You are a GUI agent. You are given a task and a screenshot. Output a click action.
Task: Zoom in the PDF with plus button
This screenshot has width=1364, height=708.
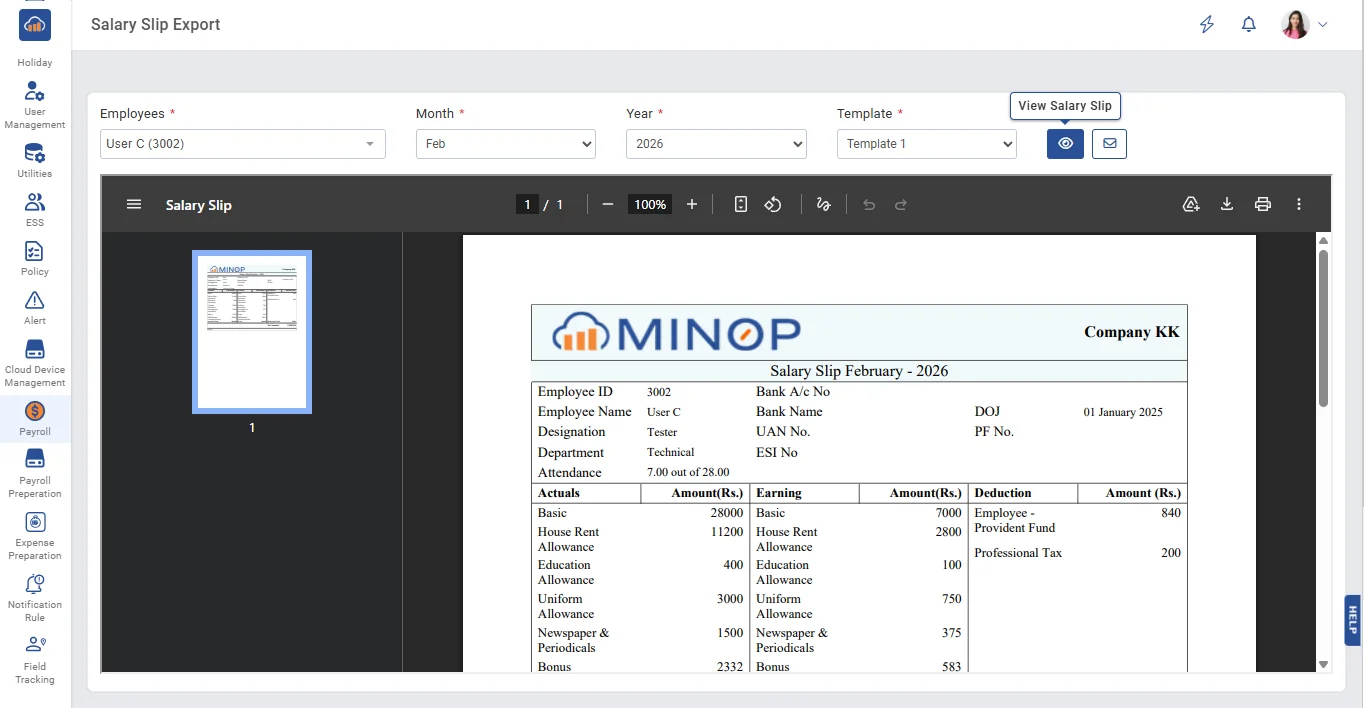tap(692, 204)
